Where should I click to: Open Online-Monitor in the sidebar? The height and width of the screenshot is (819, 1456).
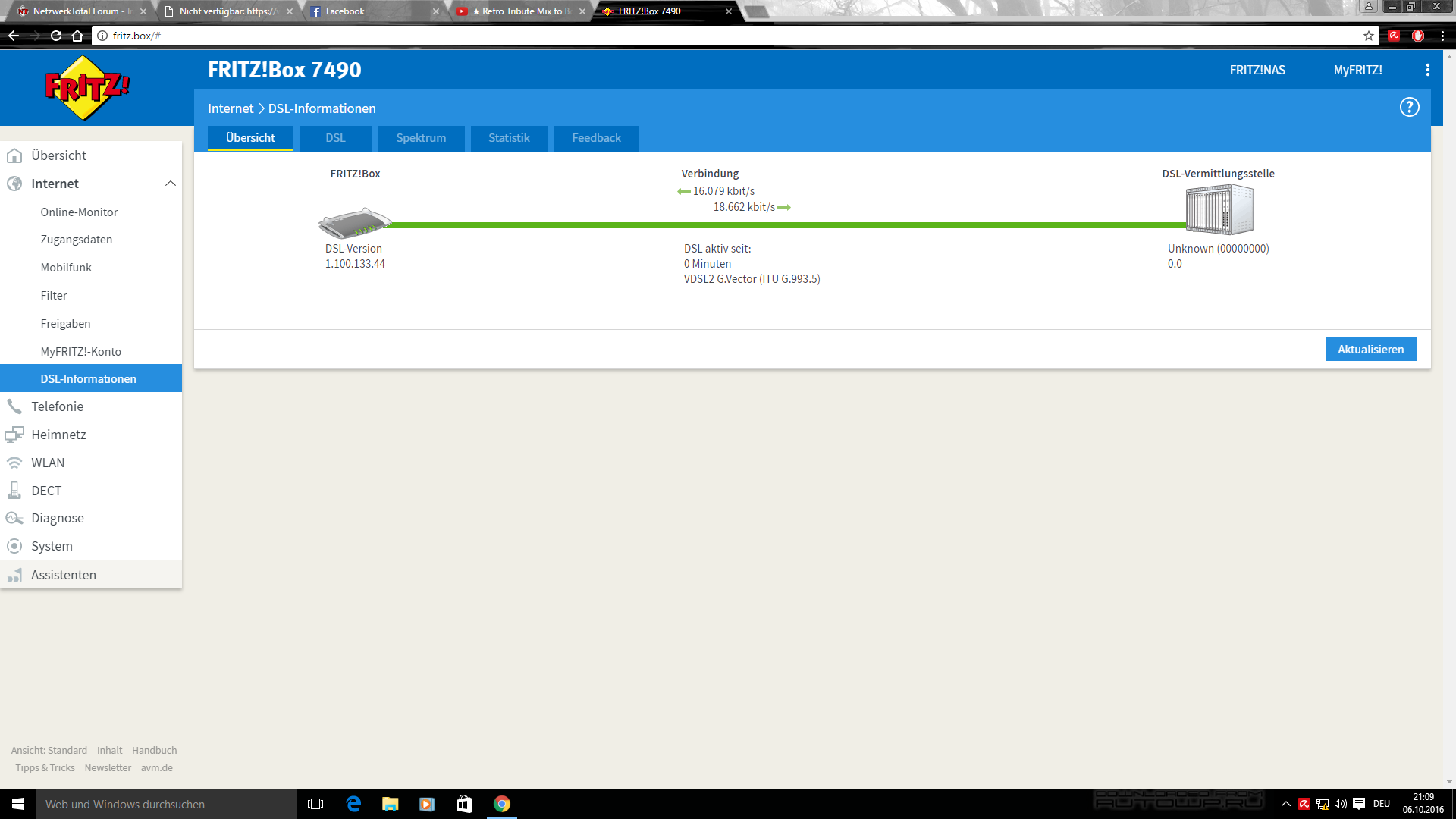[x=79, y=212]
